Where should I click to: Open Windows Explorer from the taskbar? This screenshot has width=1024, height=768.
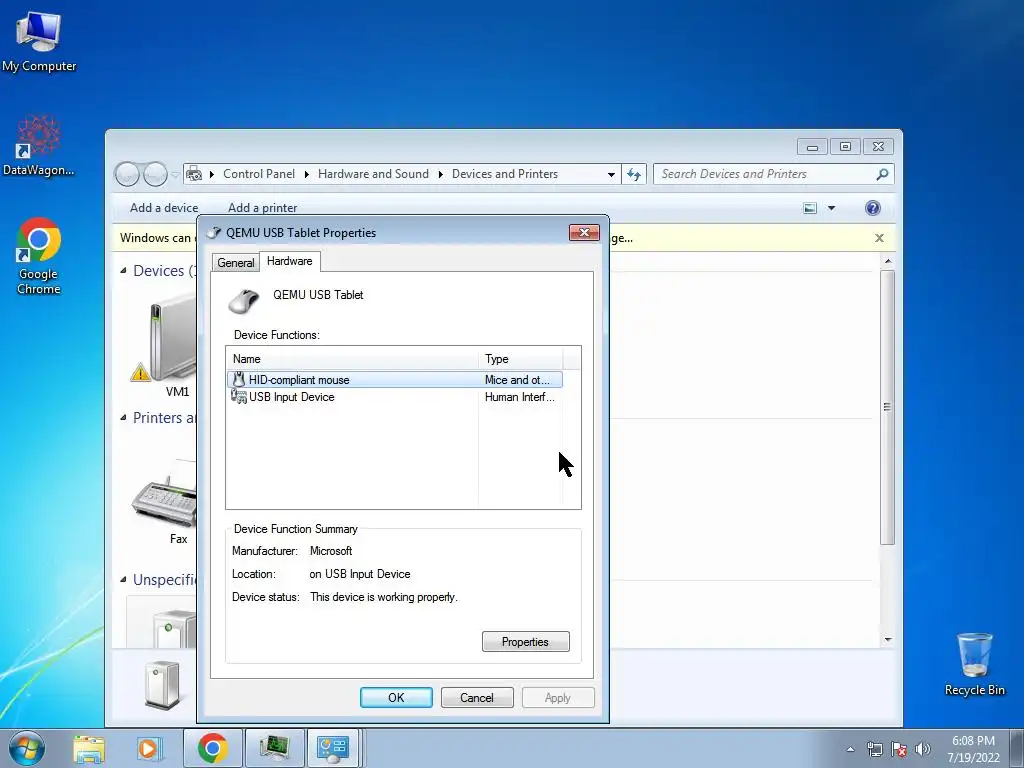pos(89,748)
